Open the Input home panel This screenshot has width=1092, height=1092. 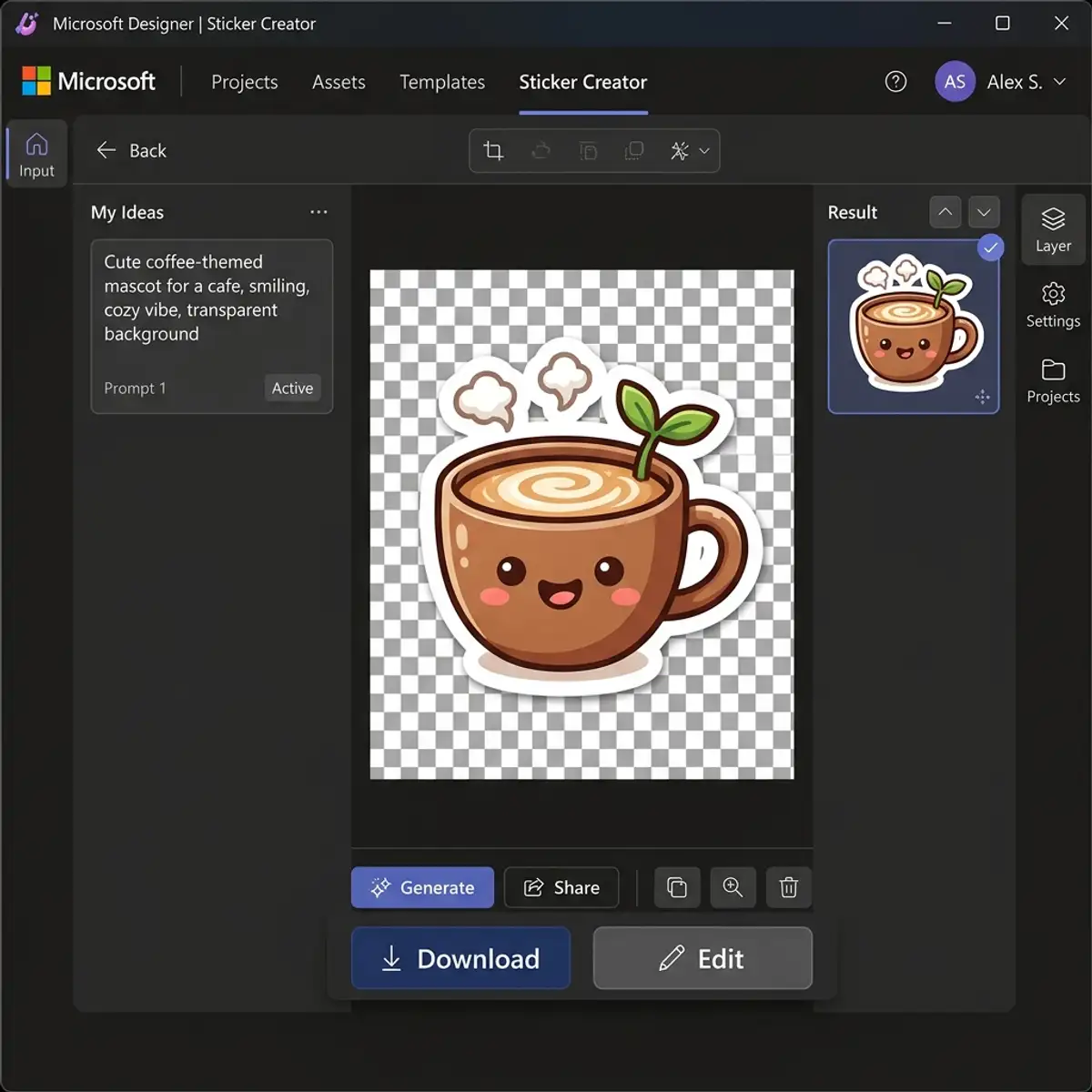(36, 154)
